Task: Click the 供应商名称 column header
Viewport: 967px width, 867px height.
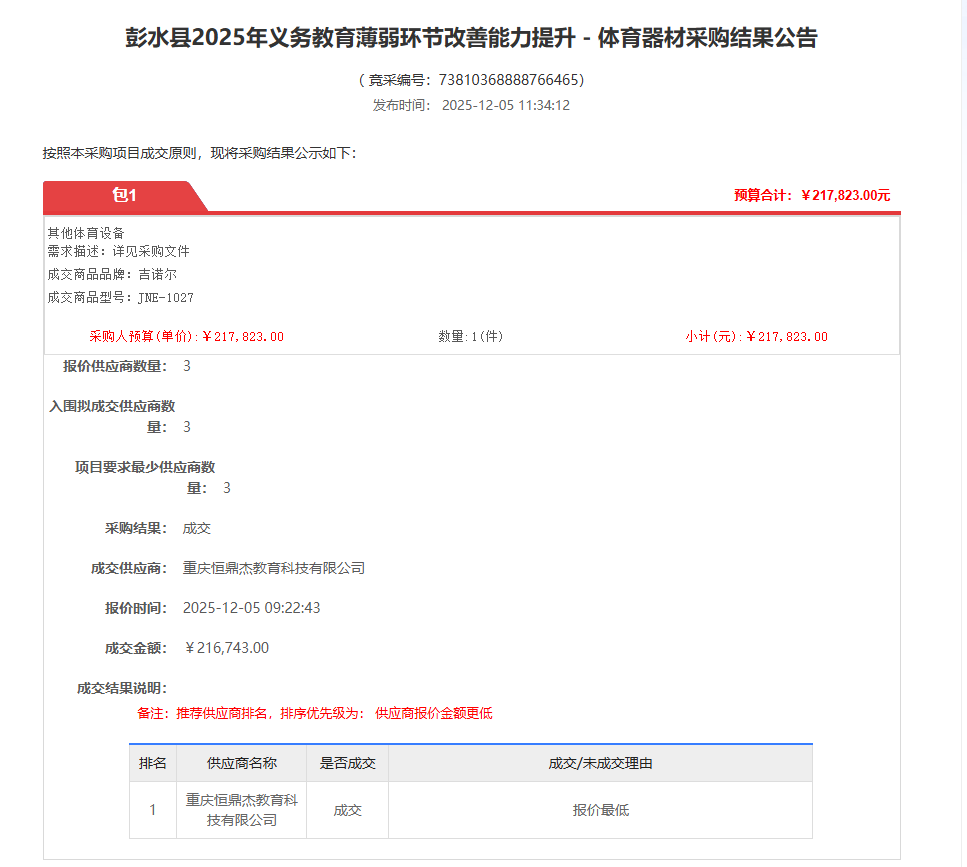Action: pyautogui.click(x=241, y=764)
